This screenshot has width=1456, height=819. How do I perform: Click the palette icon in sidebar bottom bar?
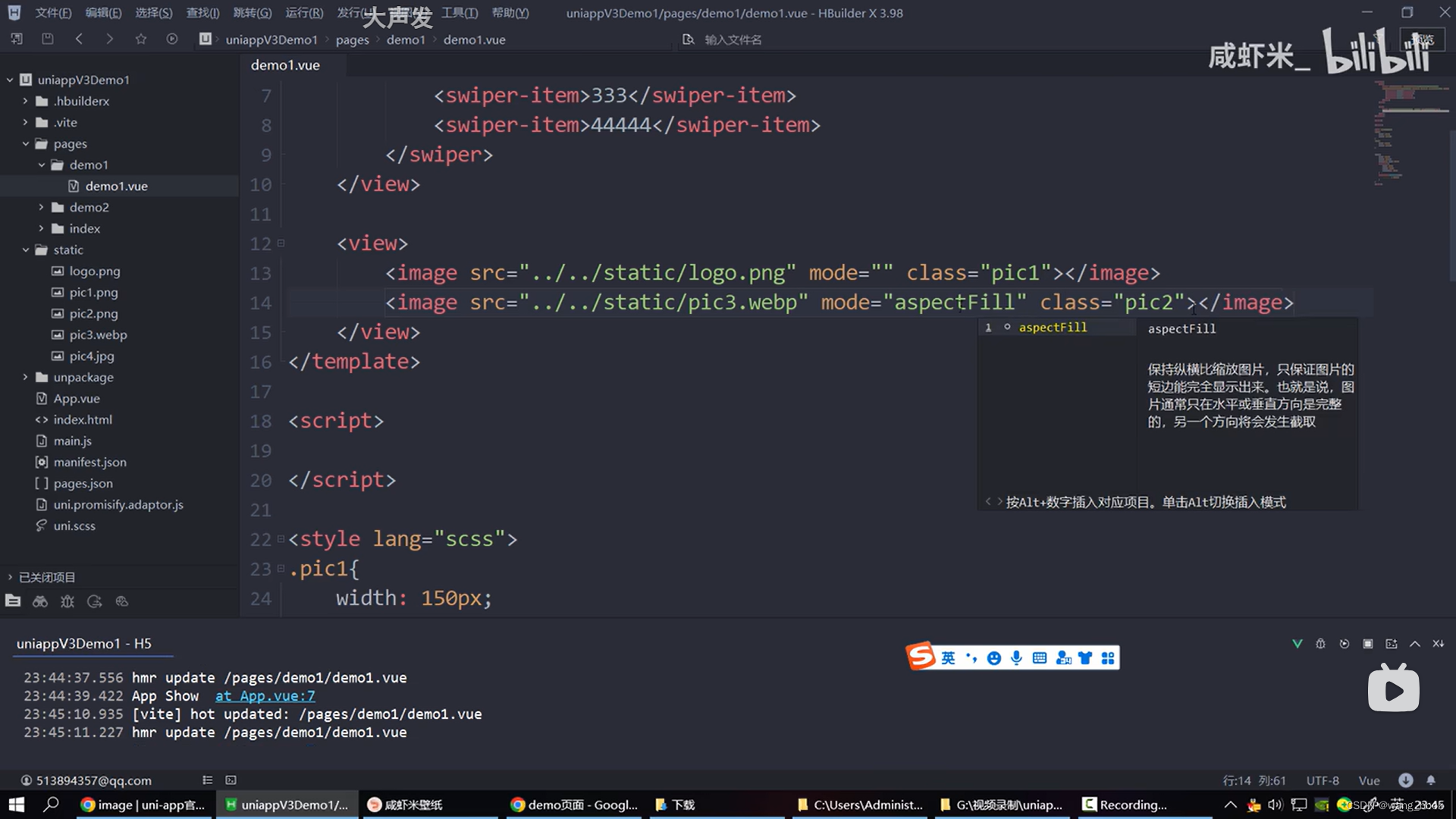[x=122, y=601]
